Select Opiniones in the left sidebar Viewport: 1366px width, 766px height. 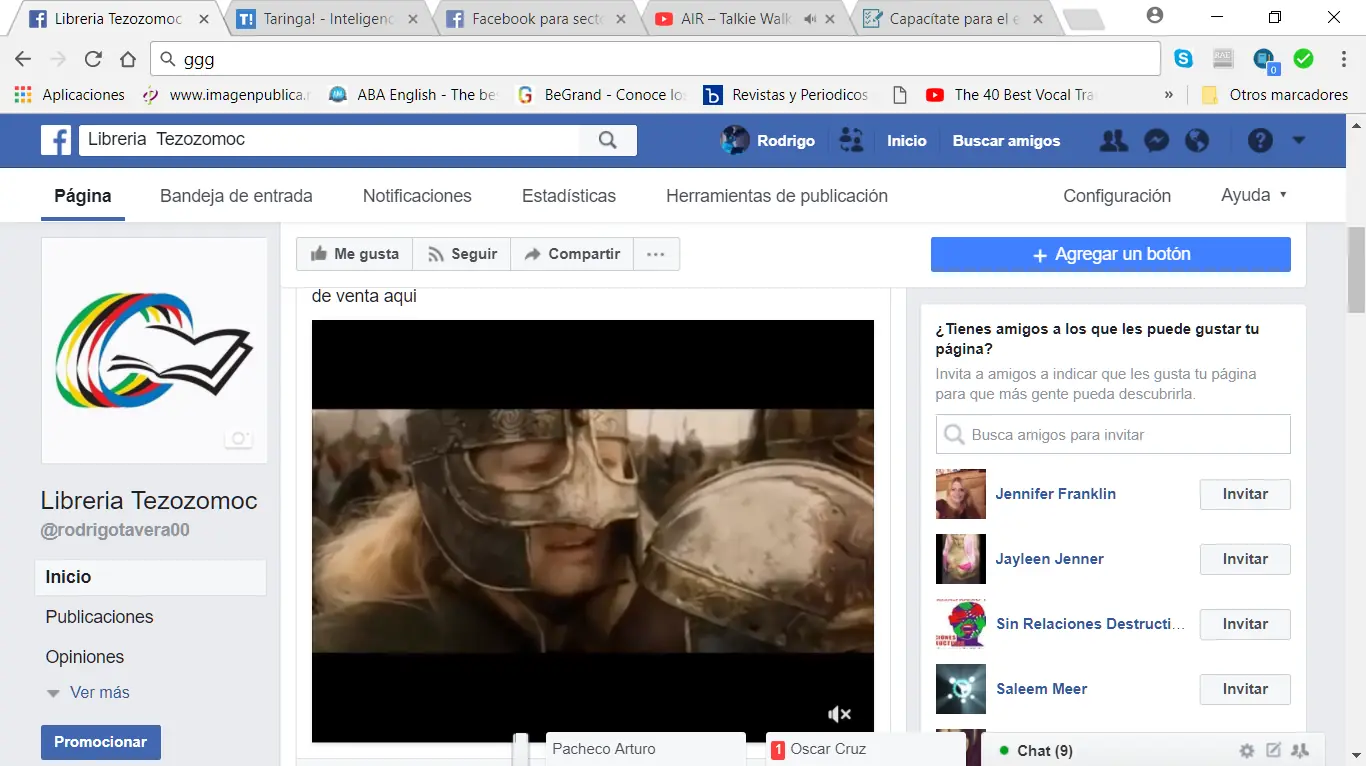(85, 657)
